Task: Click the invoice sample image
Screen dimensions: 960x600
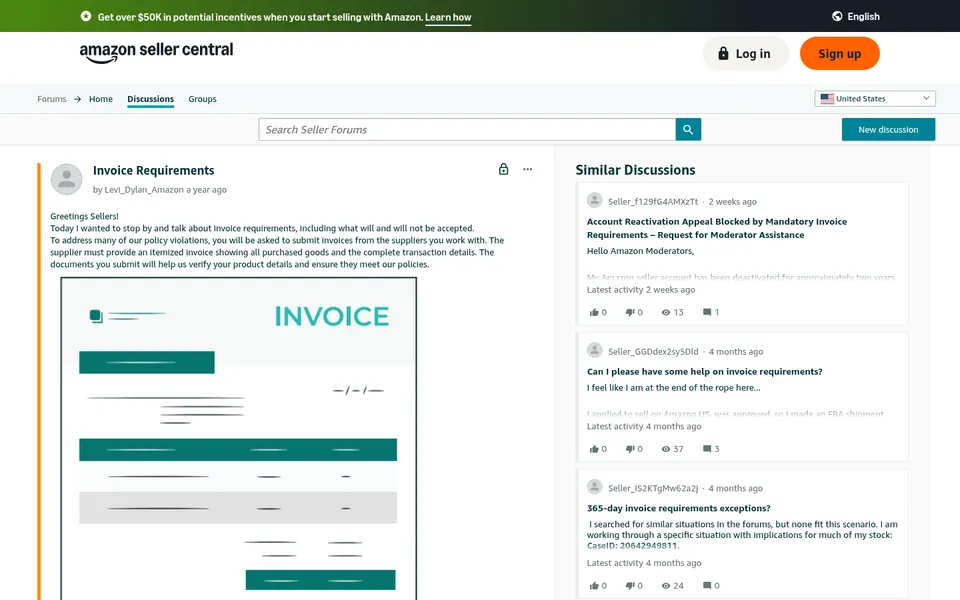Action: pyautogui.click(x=238, y=438)
